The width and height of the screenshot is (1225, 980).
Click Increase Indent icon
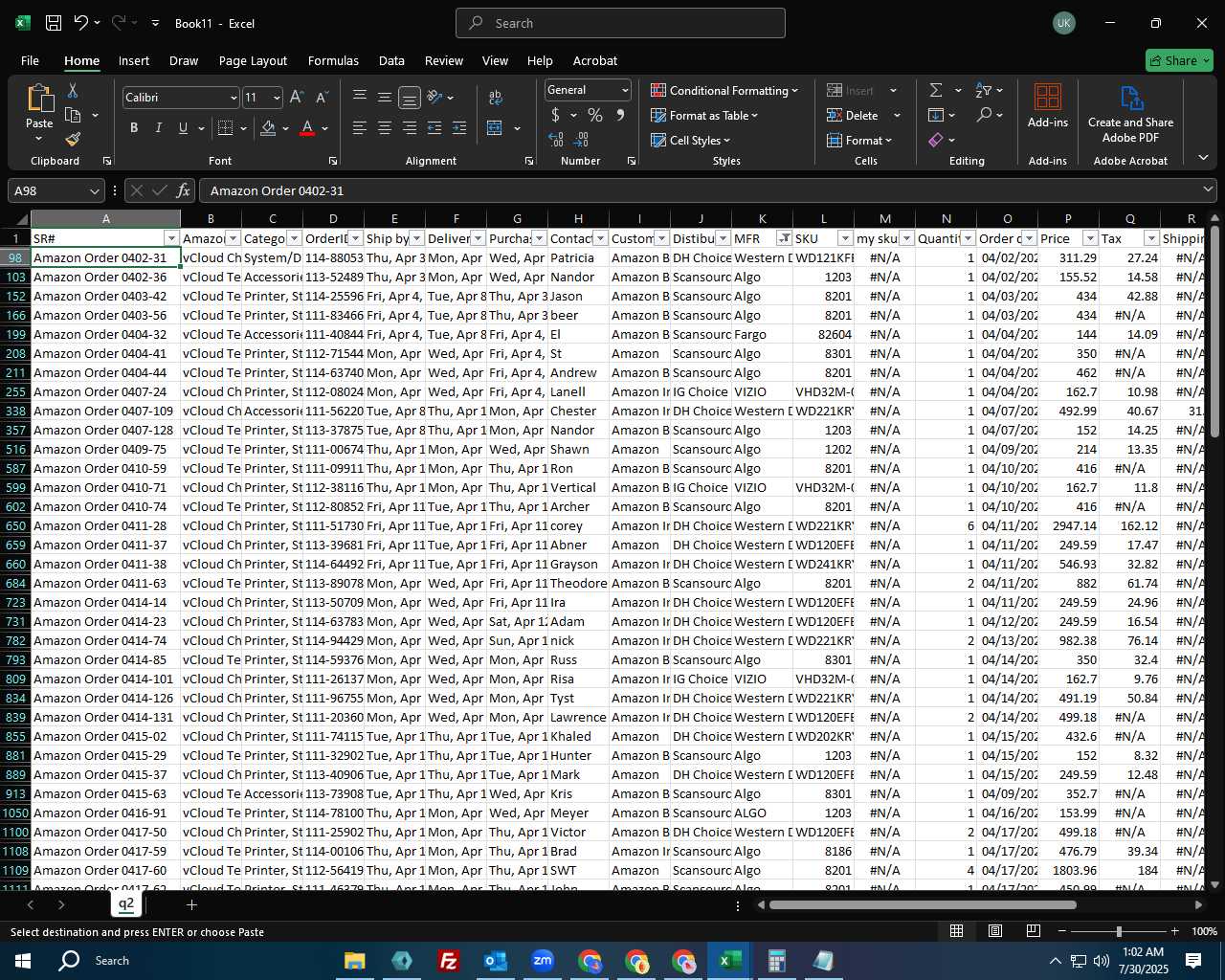click(459, 128)
